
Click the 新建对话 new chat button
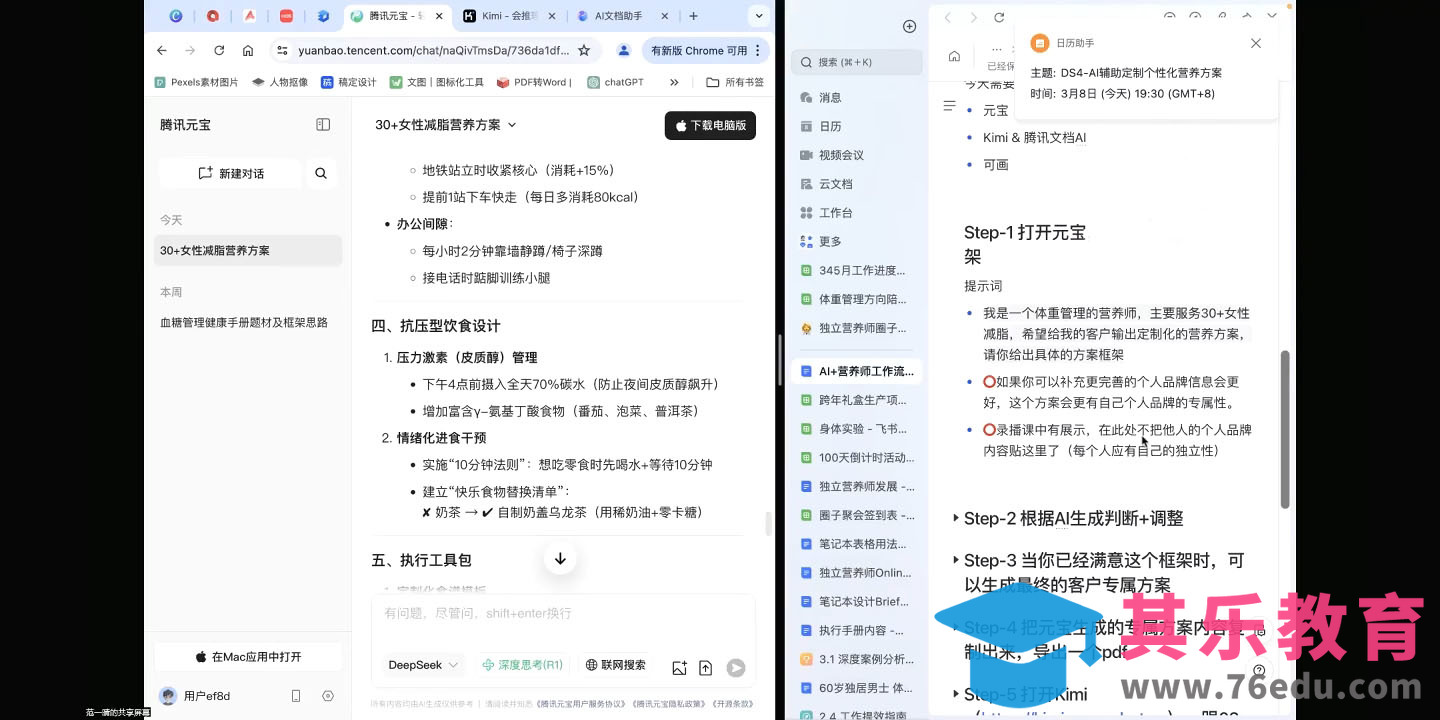[x=231, y=173]
